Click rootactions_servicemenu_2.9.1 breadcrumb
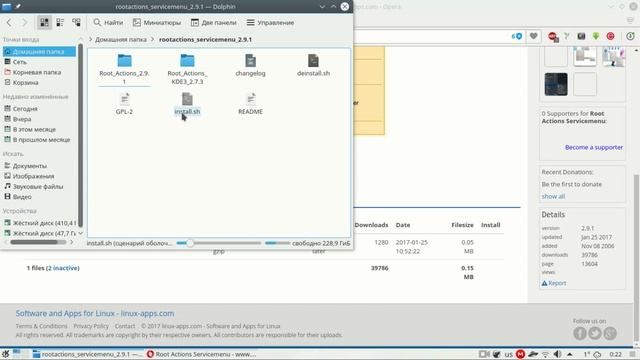This screenshot has height=360, width=640. (x=205, y=40)
